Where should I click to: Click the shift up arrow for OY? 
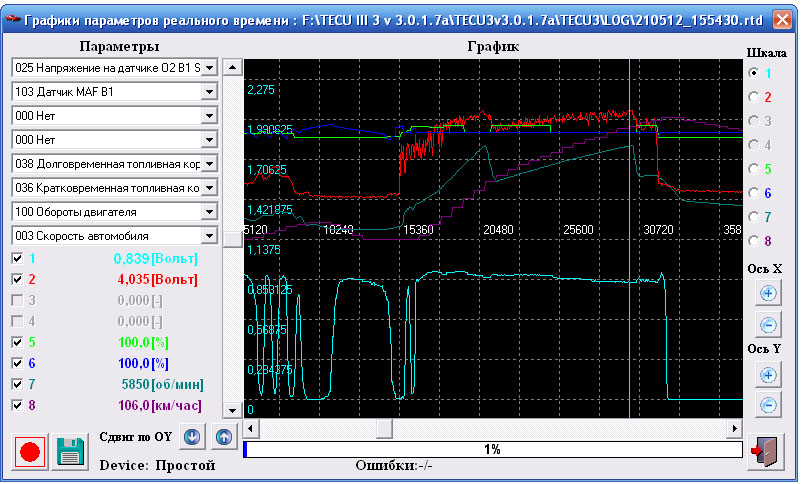(x=223, y=437)
